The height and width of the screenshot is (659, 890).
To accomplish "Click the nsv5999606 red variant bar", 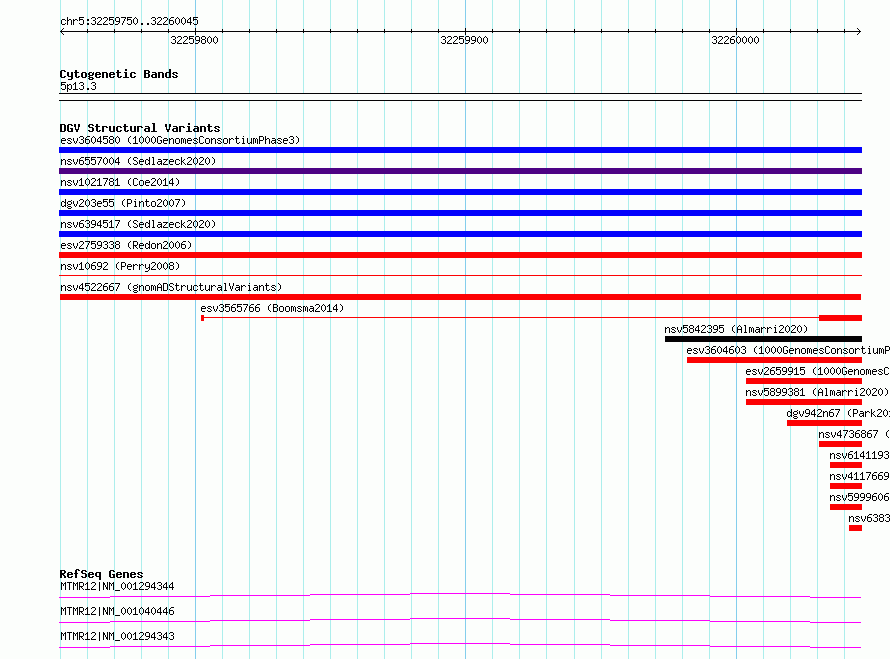I will [x=846, y=507].
